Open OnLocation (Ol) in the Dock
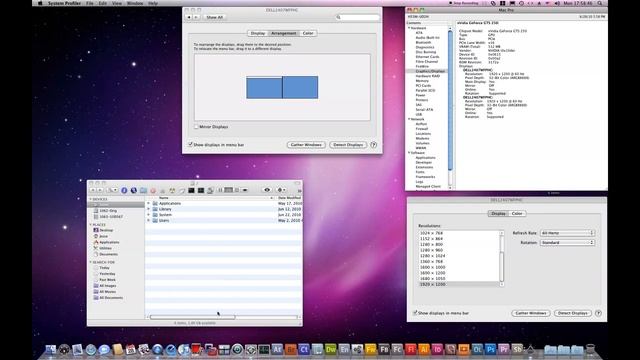 point(477,350)
